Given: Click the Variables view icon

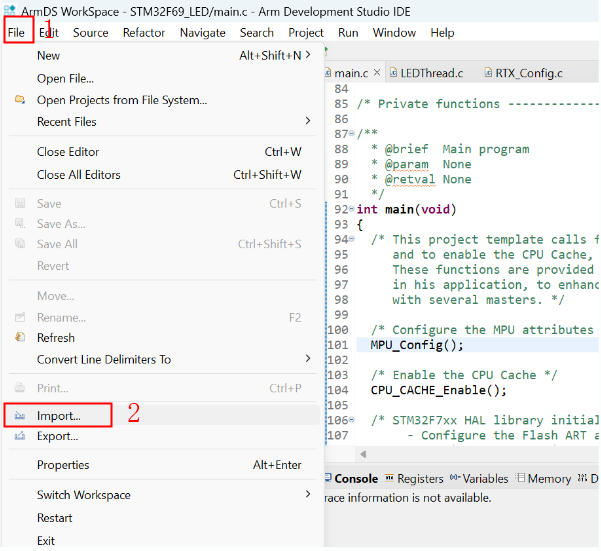Looking at the screenshot, I should point(455,479).
